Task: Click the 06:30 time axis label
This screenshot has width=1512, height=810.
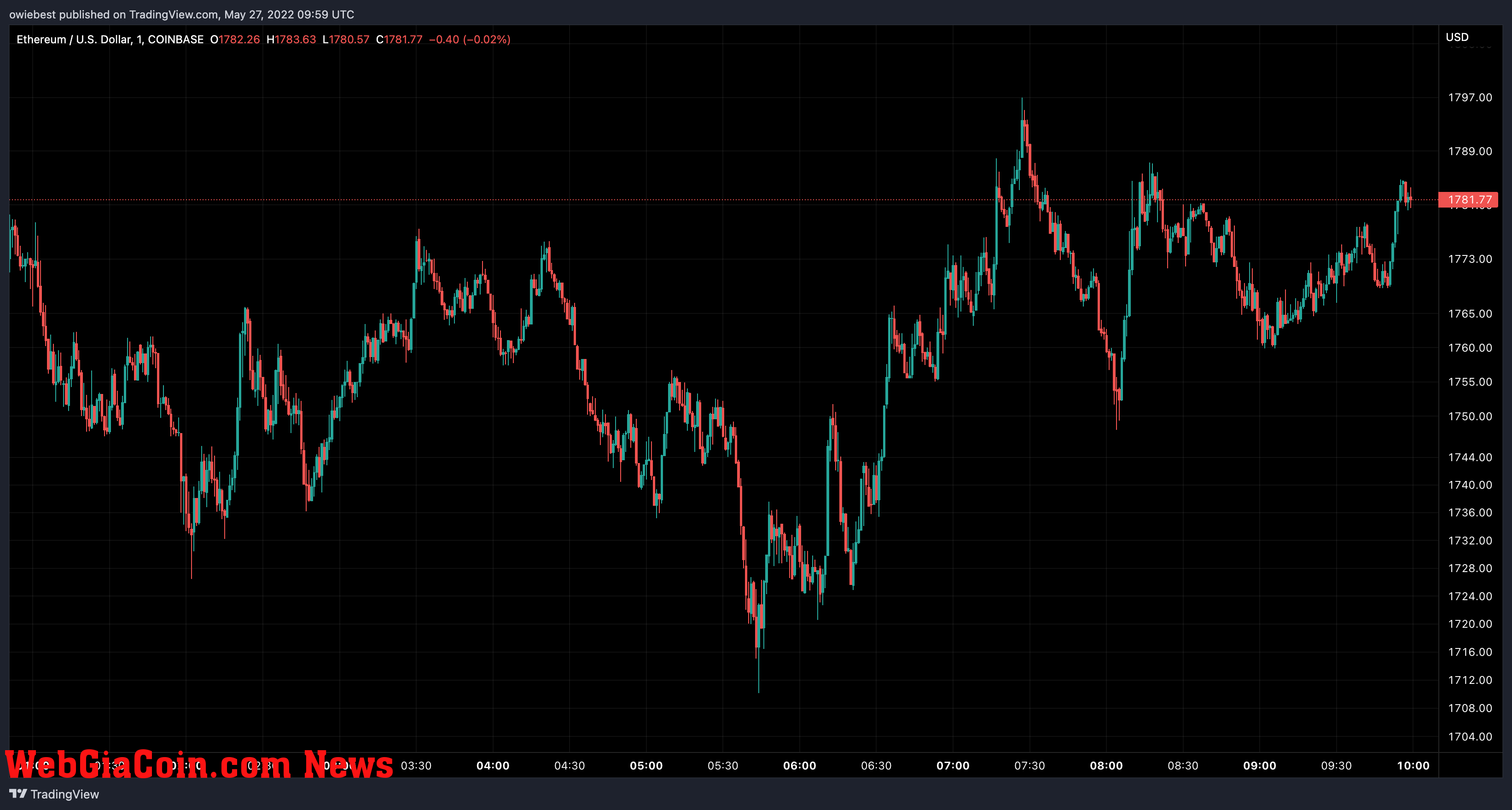Action: [x=876, y=765]
